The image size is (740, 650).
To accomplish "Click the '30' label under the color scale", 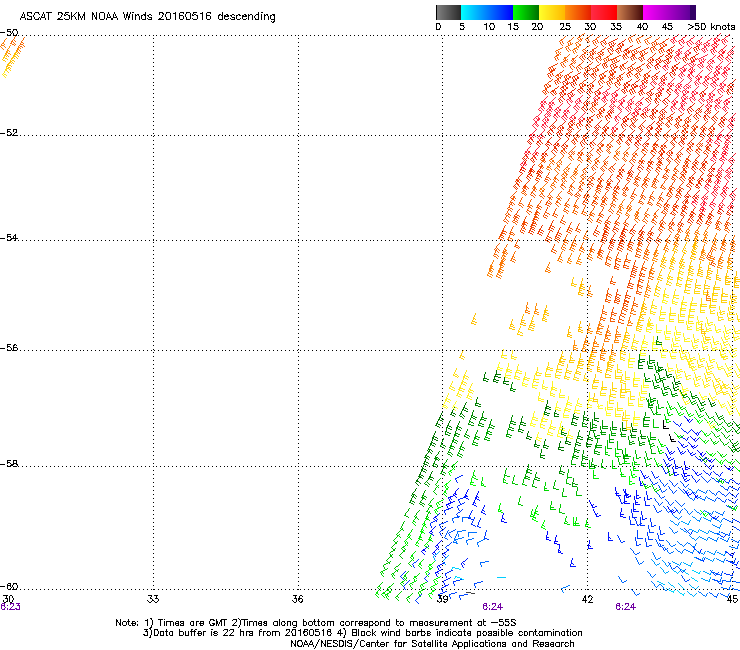I will tap(590, 27).
